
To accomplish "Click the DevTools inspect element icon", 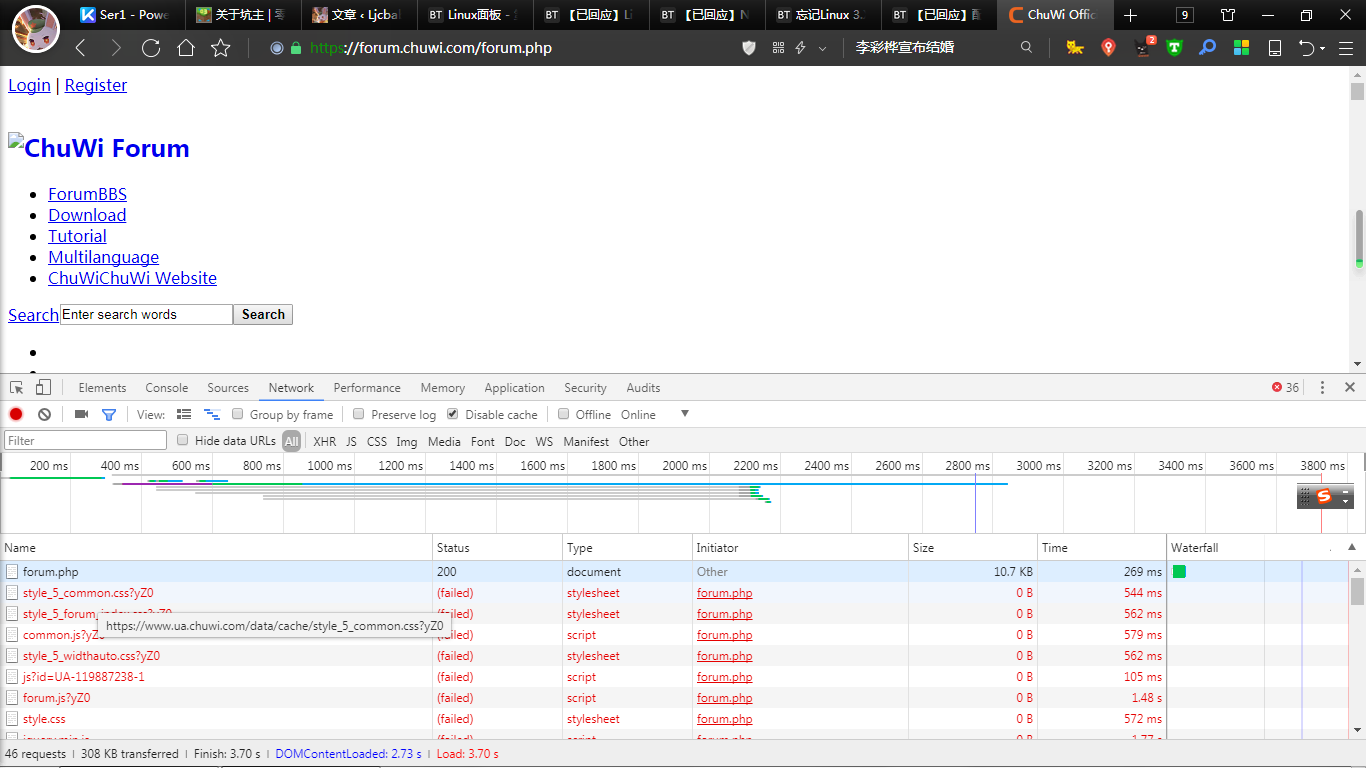I will tap(17, 388).
